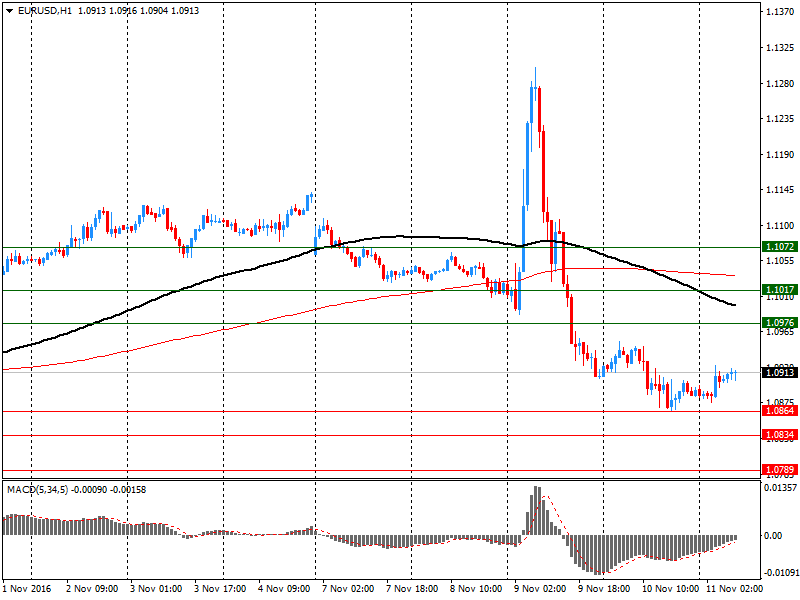800x600 pixels.
Task: Select the red 1.0864 support level label
Action: coord(780,411)
